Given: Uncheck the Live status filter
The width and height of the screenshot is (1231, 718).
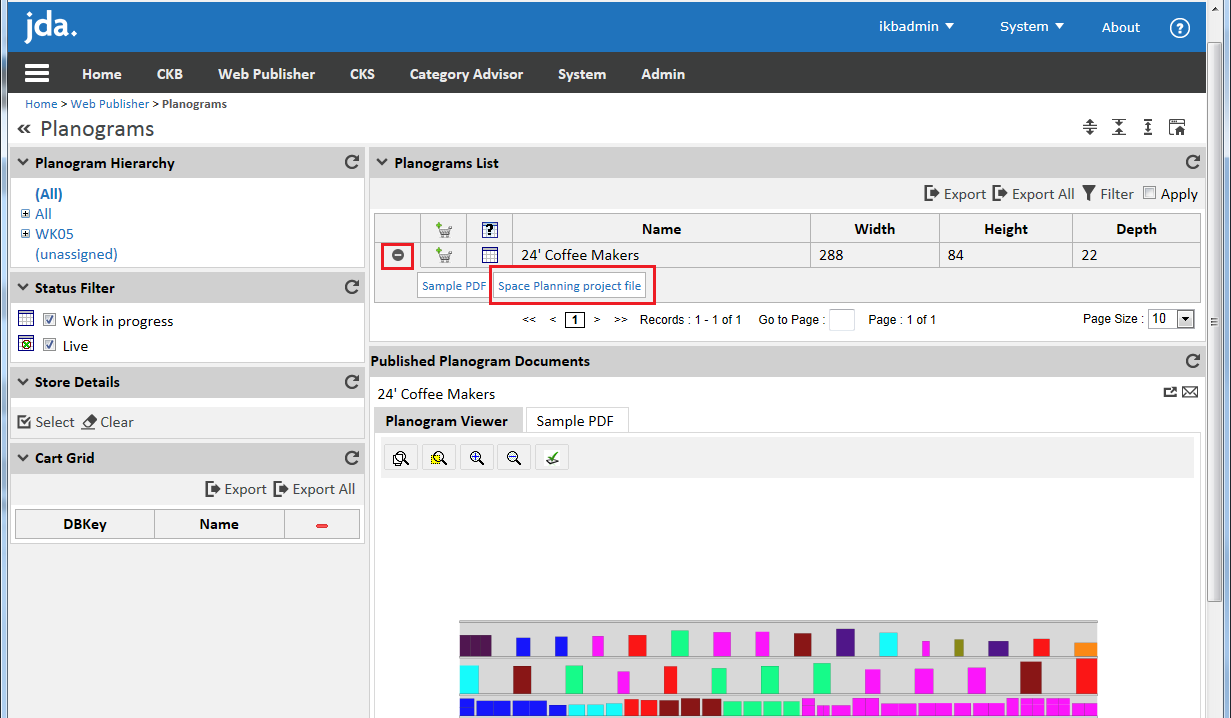Looking at the screenshot, I should pyautogui.click(x=50, y=345).
